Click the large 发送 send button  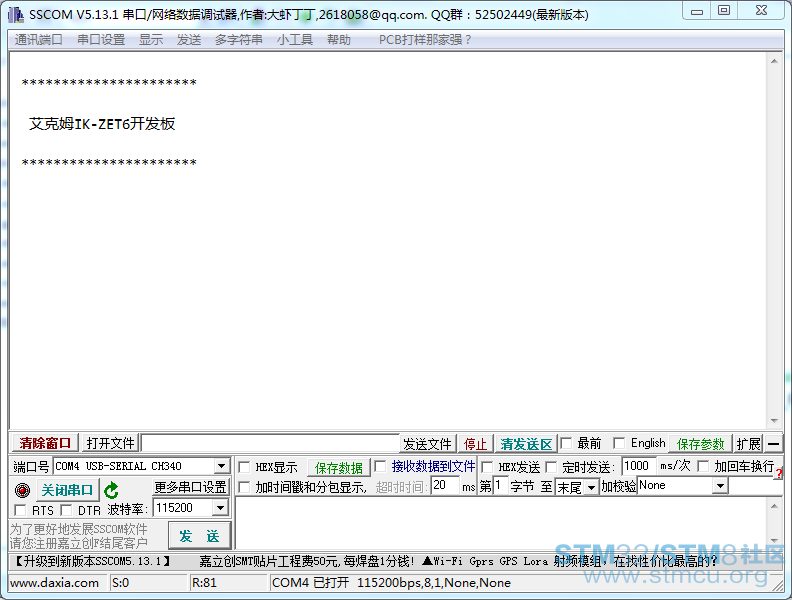pyautogui.click(x=199, y=536)
